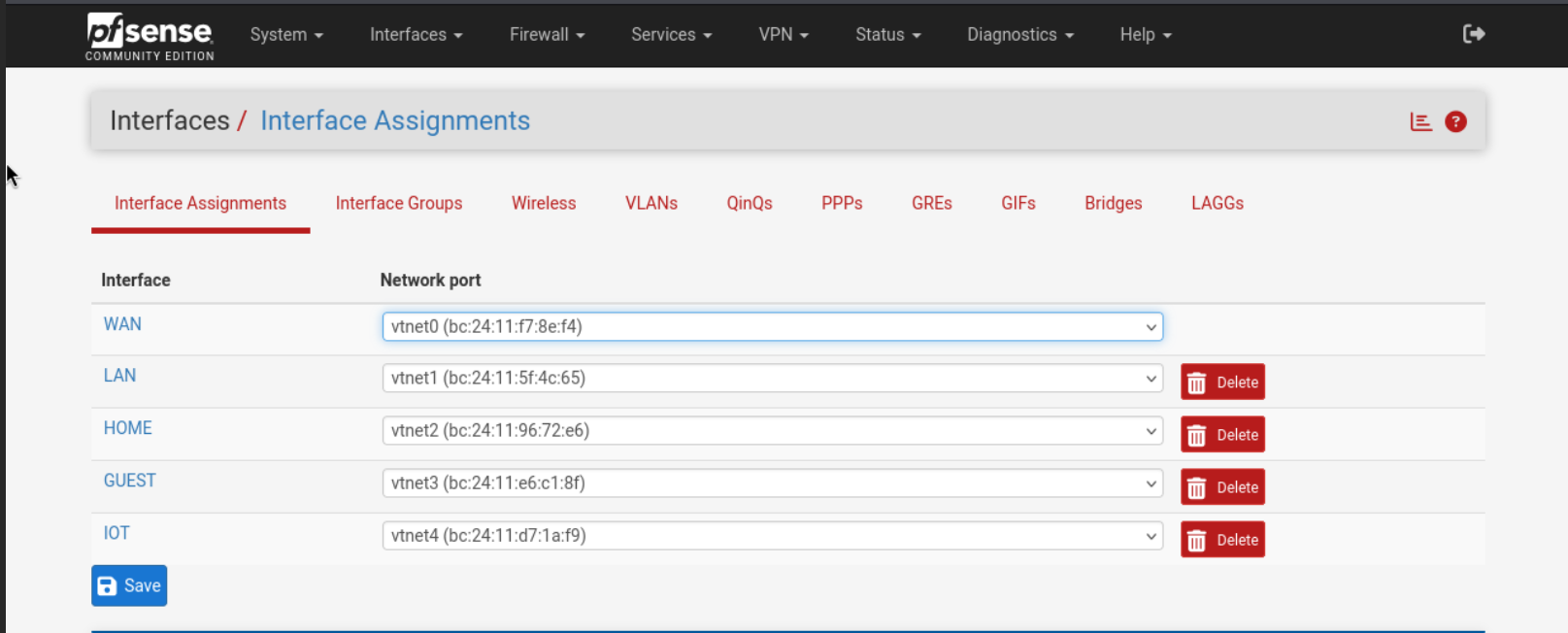Click the Interface column header
Image resolution: width=1568 pixels, height=633 pixels.
(x=136, y=280)
